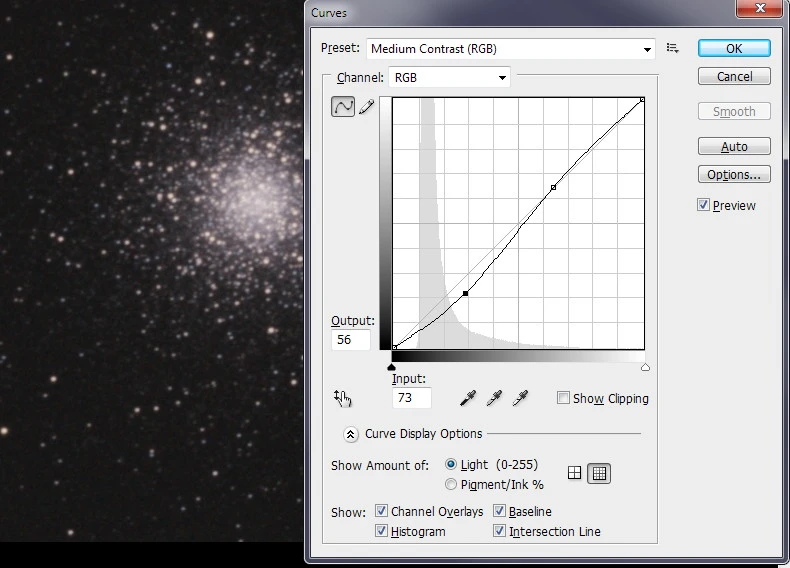Open the Preset dropdown list
Screen dimensions: 790x568
647,49
